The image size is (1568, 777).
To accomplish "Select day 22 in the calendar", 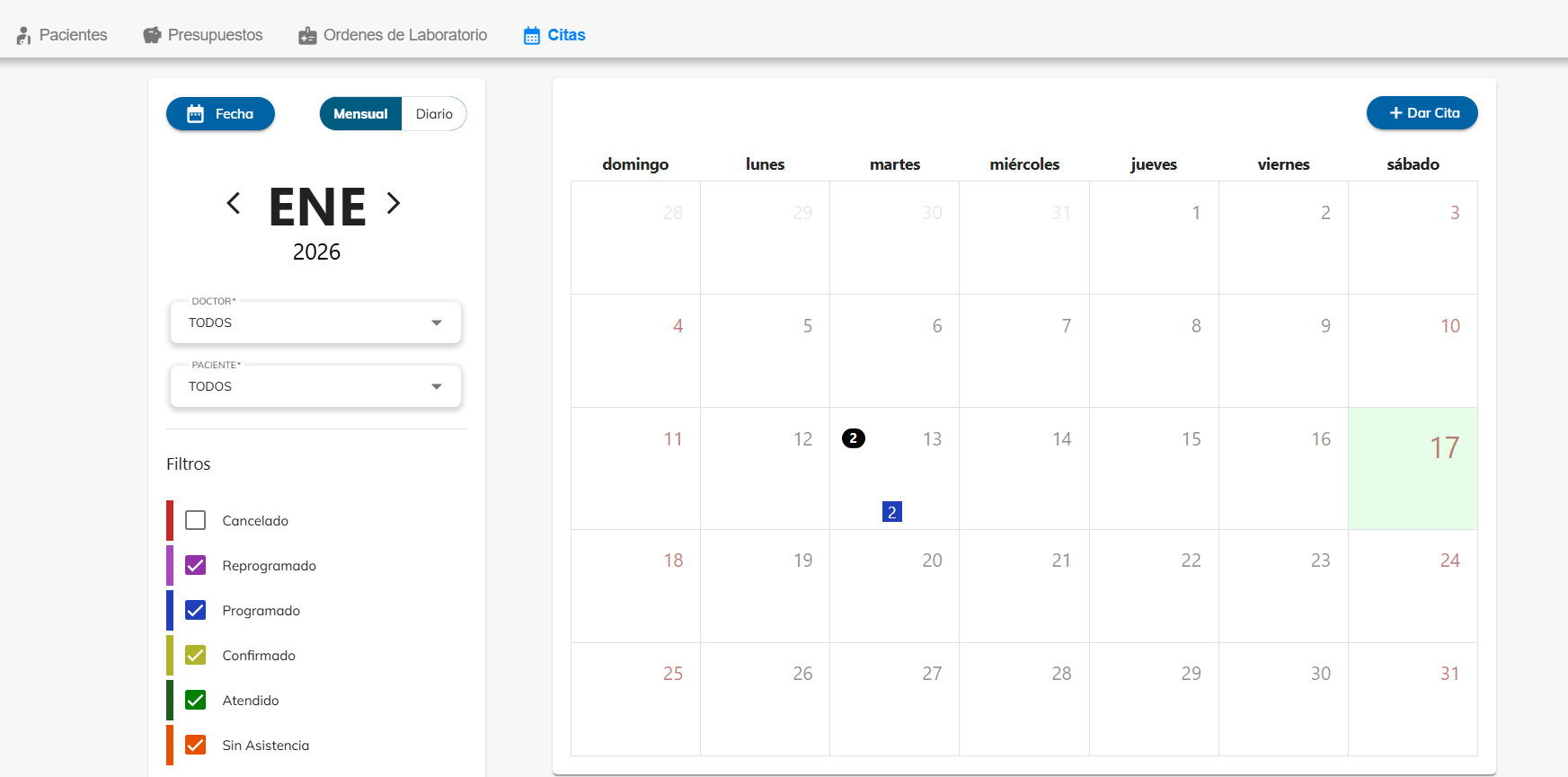I will tap(1154, 586).
